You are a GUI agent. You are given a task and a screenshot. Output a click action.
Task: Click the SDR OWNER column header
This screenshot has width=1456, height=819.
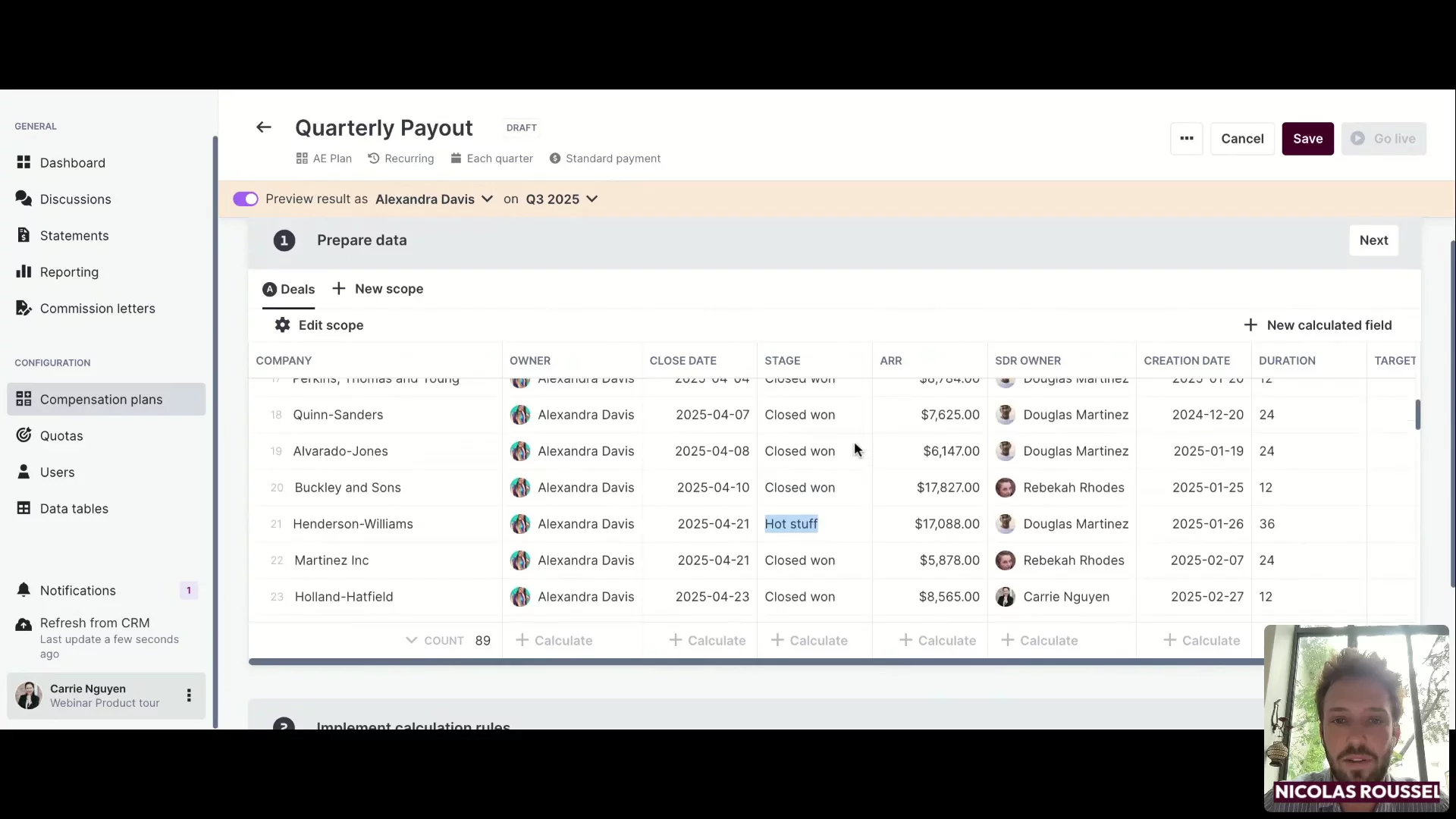point(1028,361)
